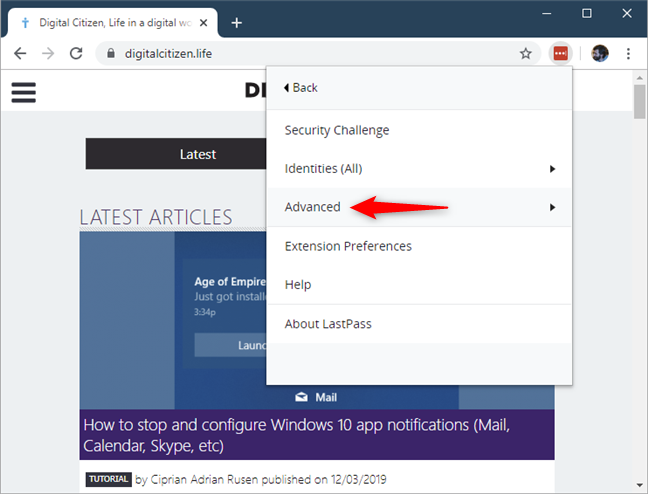The width and height of the screenshot is (648, 494).
Task: Reload the page
Action: (x=76, y=53)
